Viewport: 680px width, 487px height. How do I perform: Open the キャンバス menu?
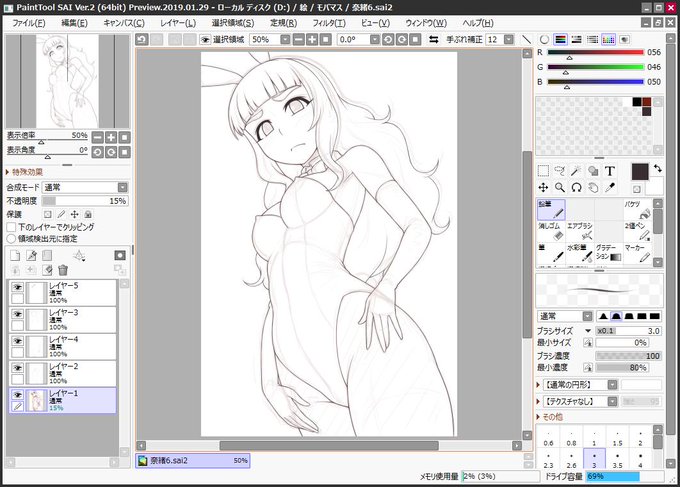[124, 23]
